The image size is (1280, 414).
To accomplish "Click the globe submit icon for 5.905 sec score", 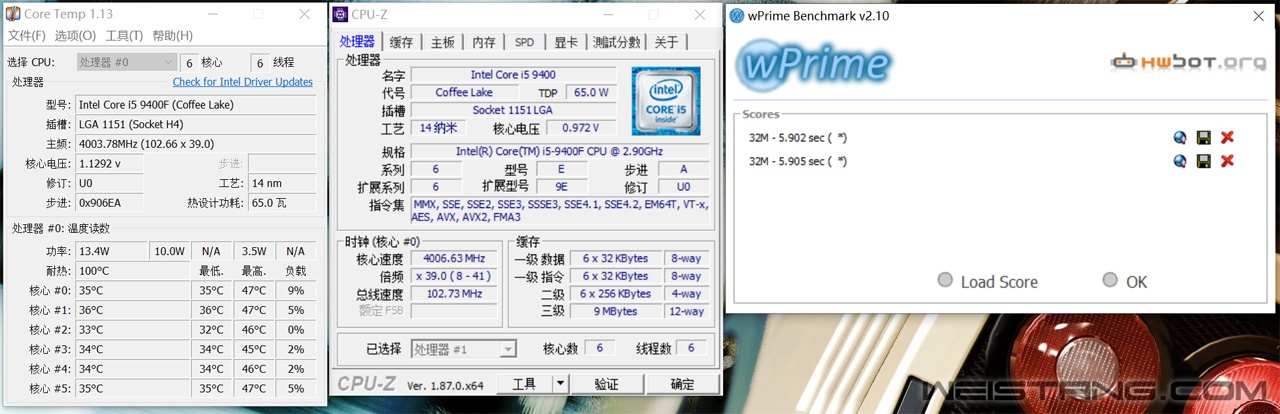I will pyautogui.click(x=1180, y=161).
